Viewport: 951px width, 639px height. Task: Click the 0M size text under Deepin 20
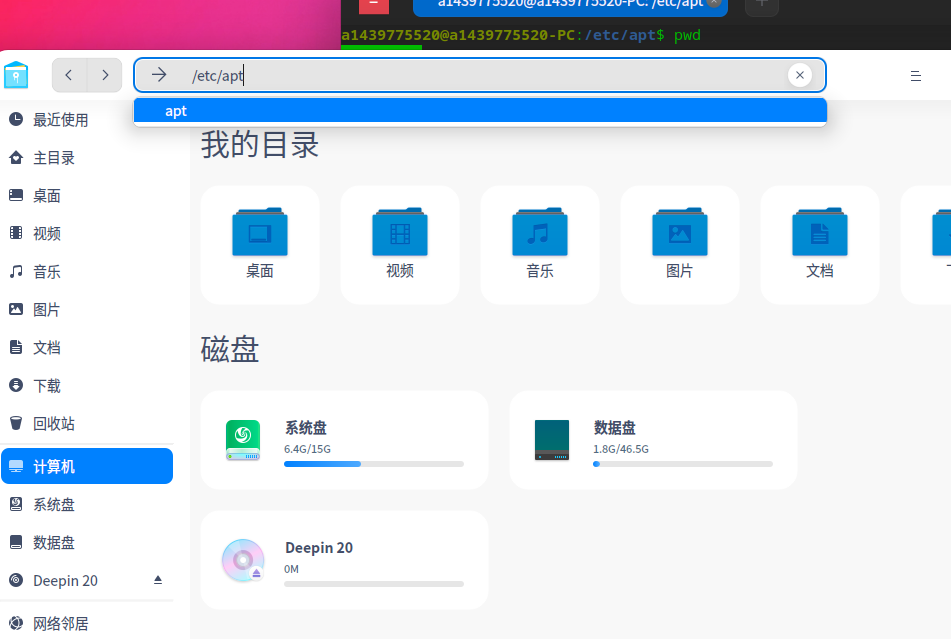click(291, 569)
